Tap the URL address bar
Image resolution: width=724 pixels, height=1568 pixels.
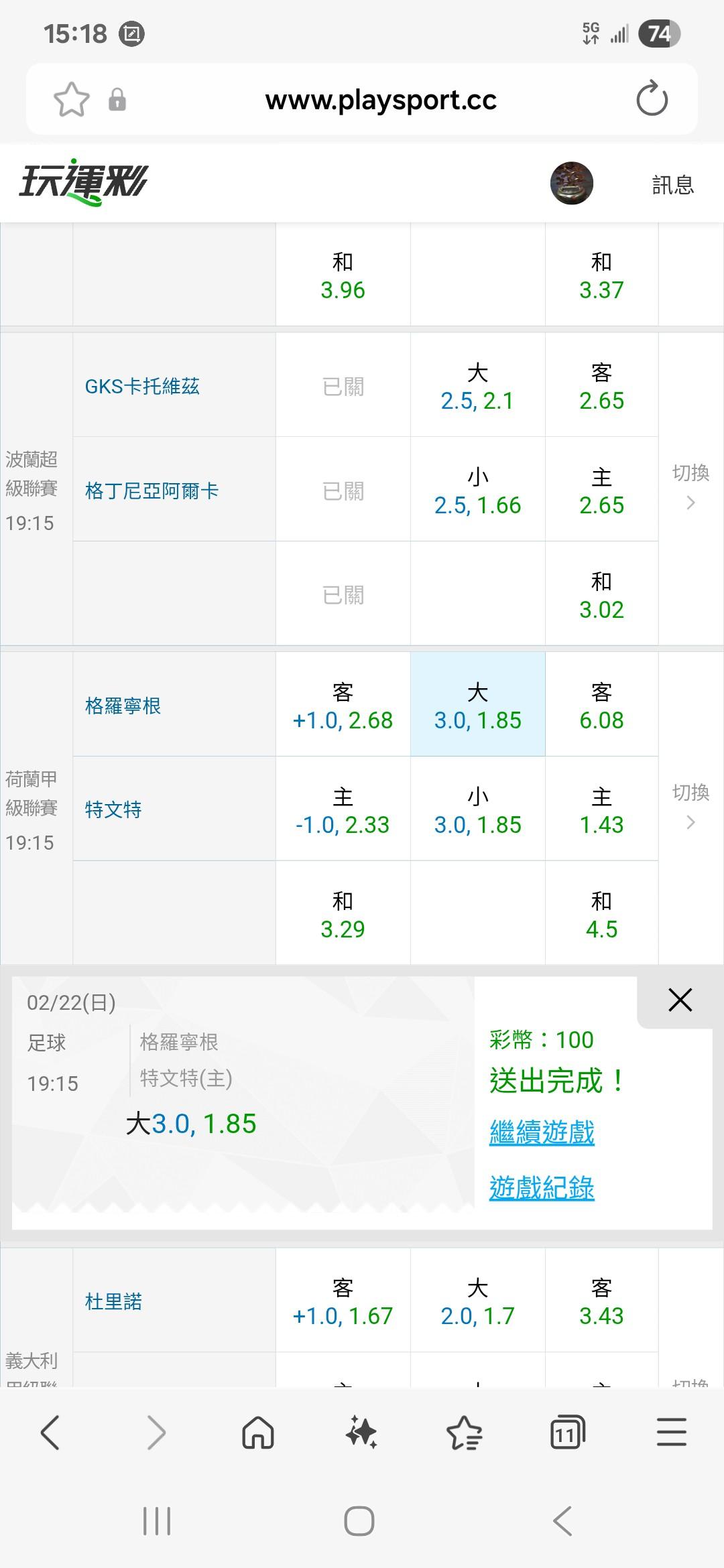click(x=381, y=100)
